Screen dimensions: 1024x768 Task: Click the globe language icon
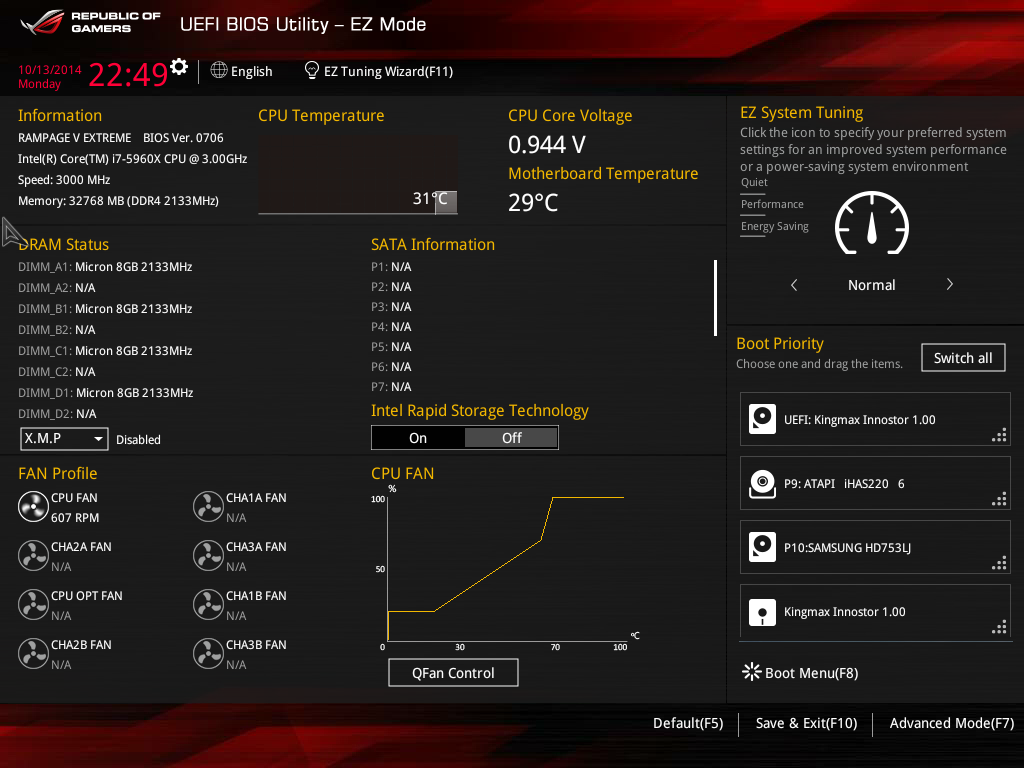(x=219, y=70)
